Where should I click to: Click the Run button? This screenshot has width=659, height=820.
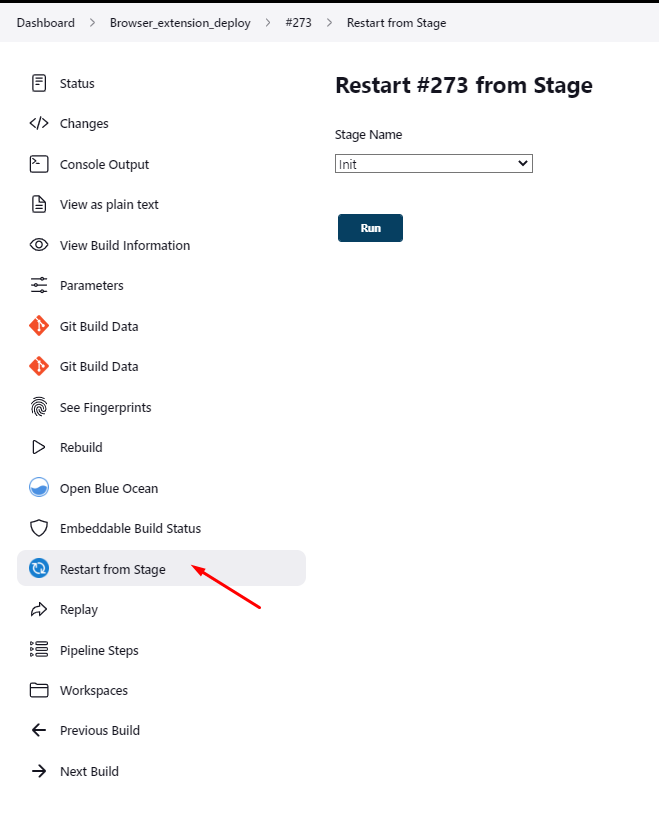[x=370, y=228]
